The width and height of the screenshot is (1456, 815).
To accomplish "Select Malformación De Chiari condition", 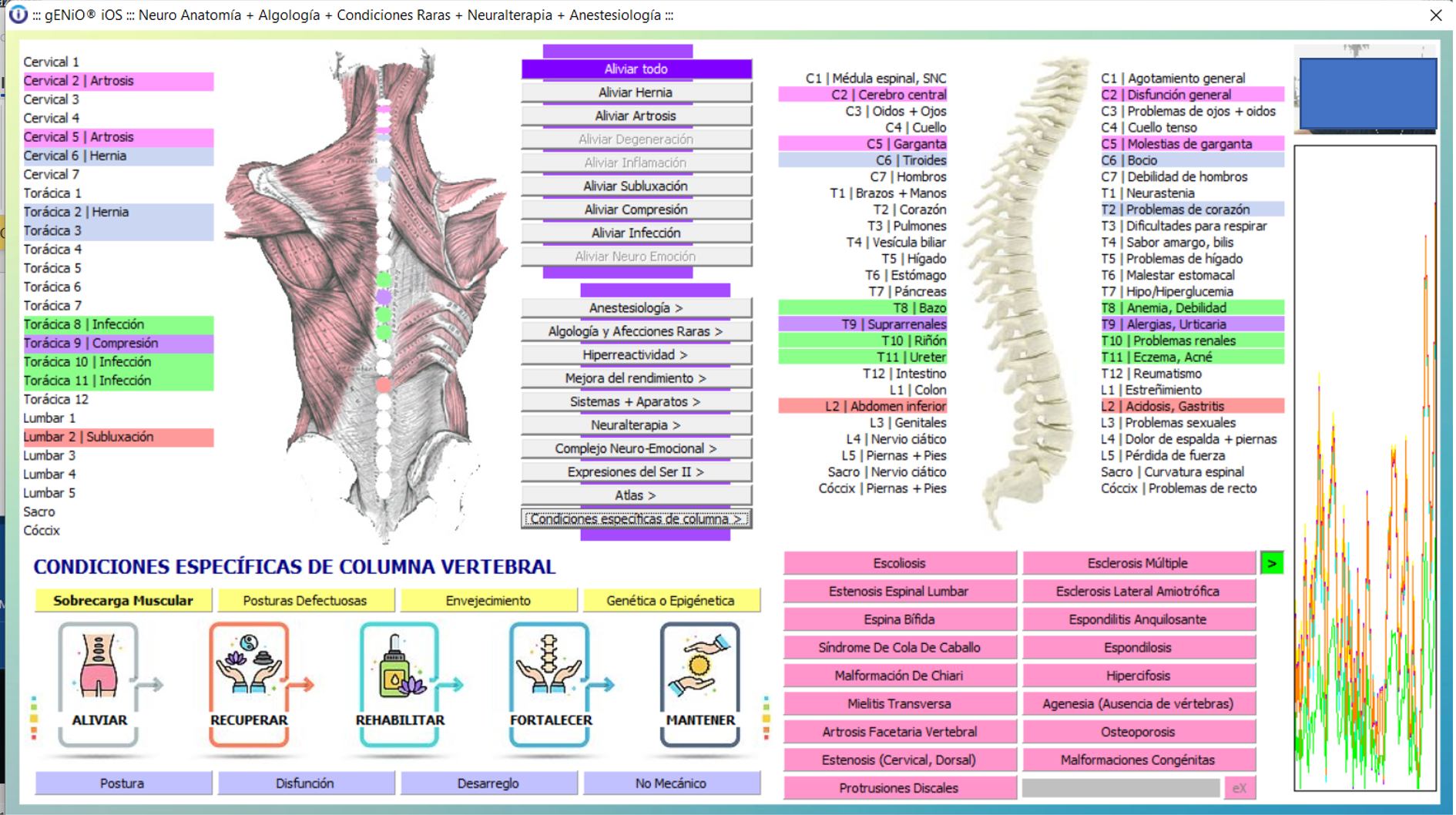I will coord(900,676).
